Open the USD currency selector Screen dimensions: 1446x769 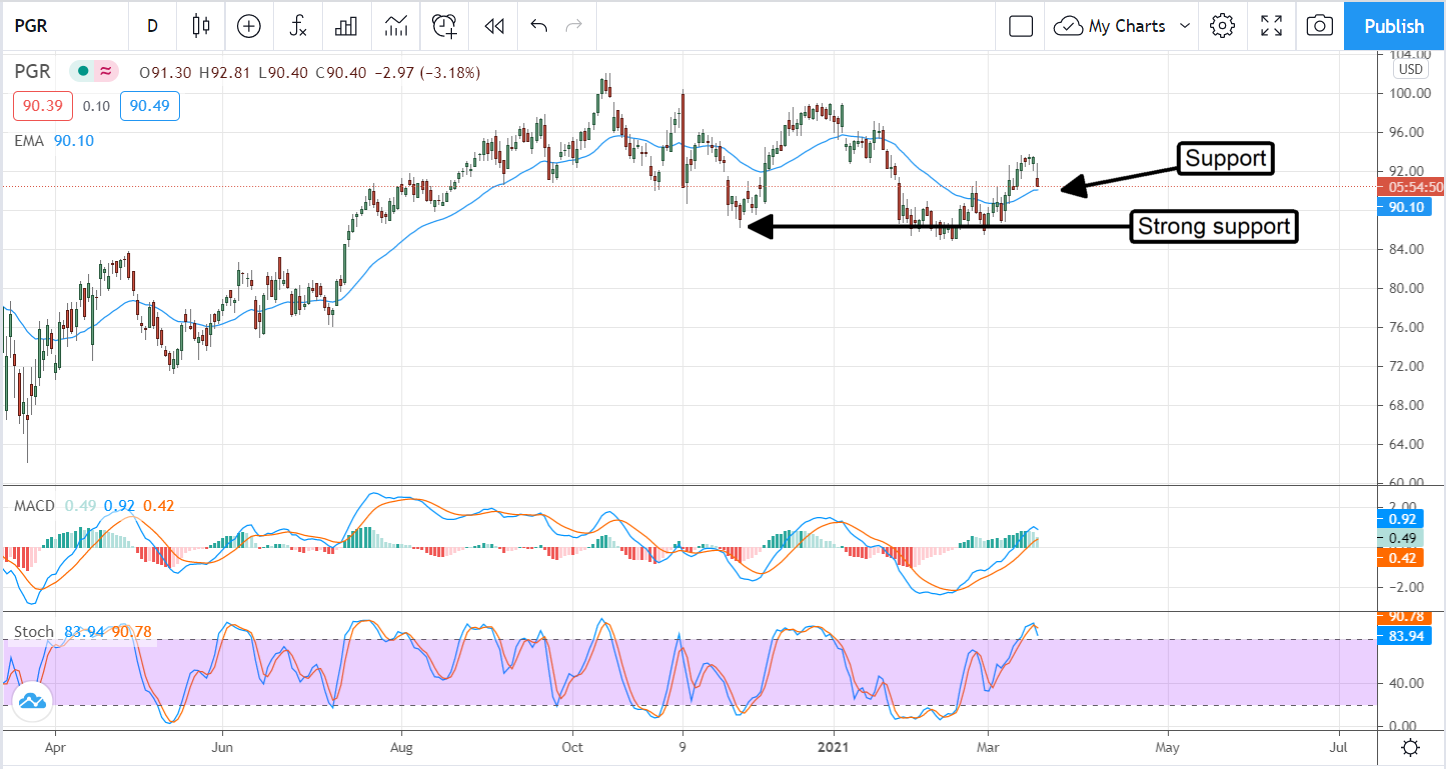[x=1410, y=69]
